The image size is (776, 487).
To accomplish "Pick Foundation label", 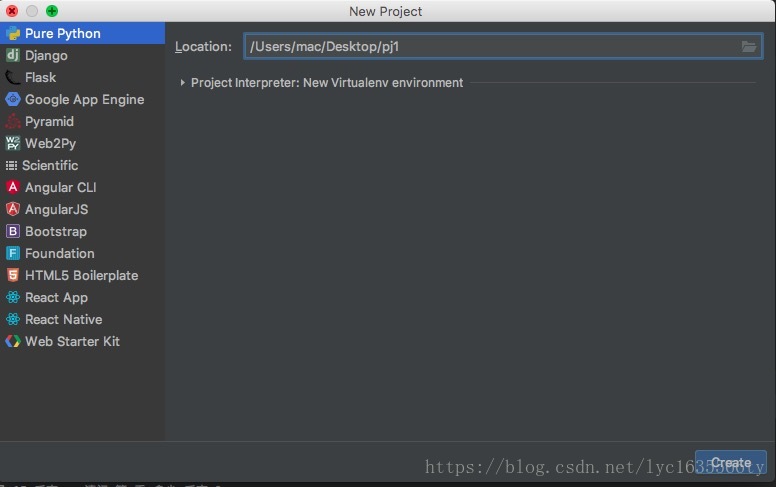I will 60,253.
